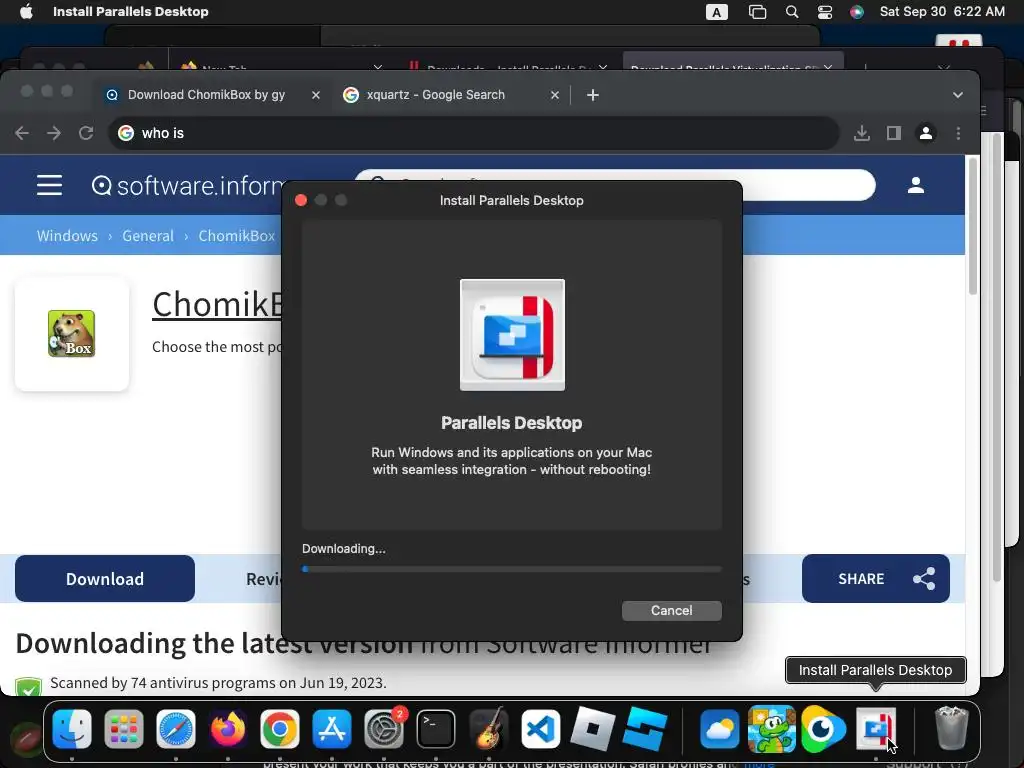Click the software.informer logo
Screen dimensions: 1024x768
(187, 186)
